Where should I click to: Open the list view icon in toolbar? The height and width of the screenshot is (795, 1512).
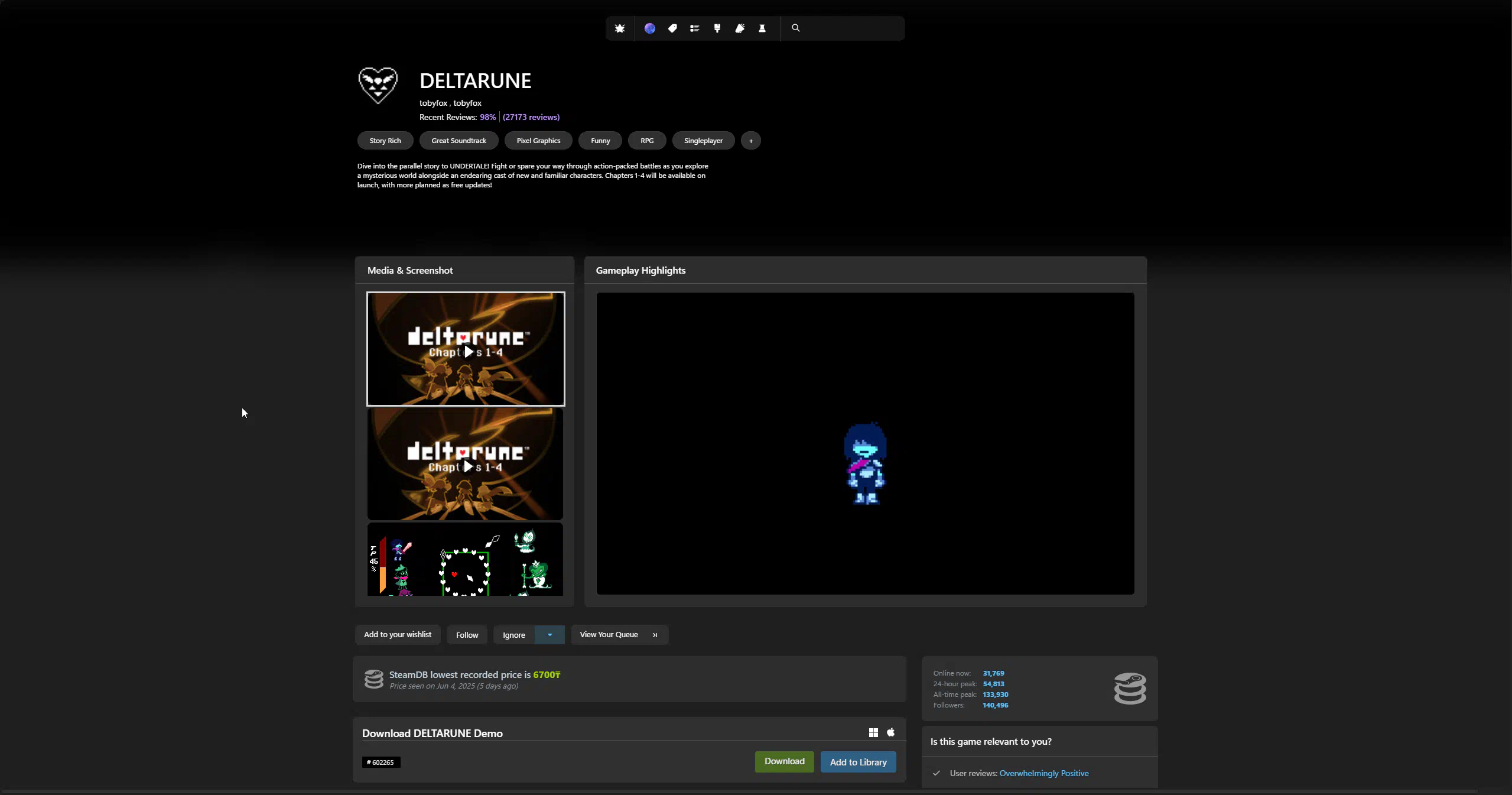pos(695,28)
